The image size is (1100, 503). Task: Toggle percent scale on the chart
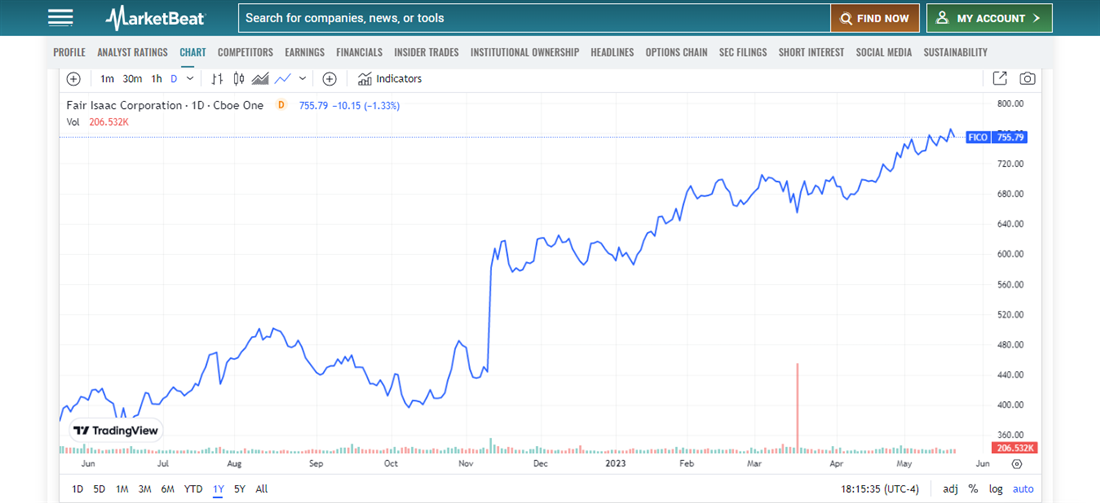coord(973,489)
